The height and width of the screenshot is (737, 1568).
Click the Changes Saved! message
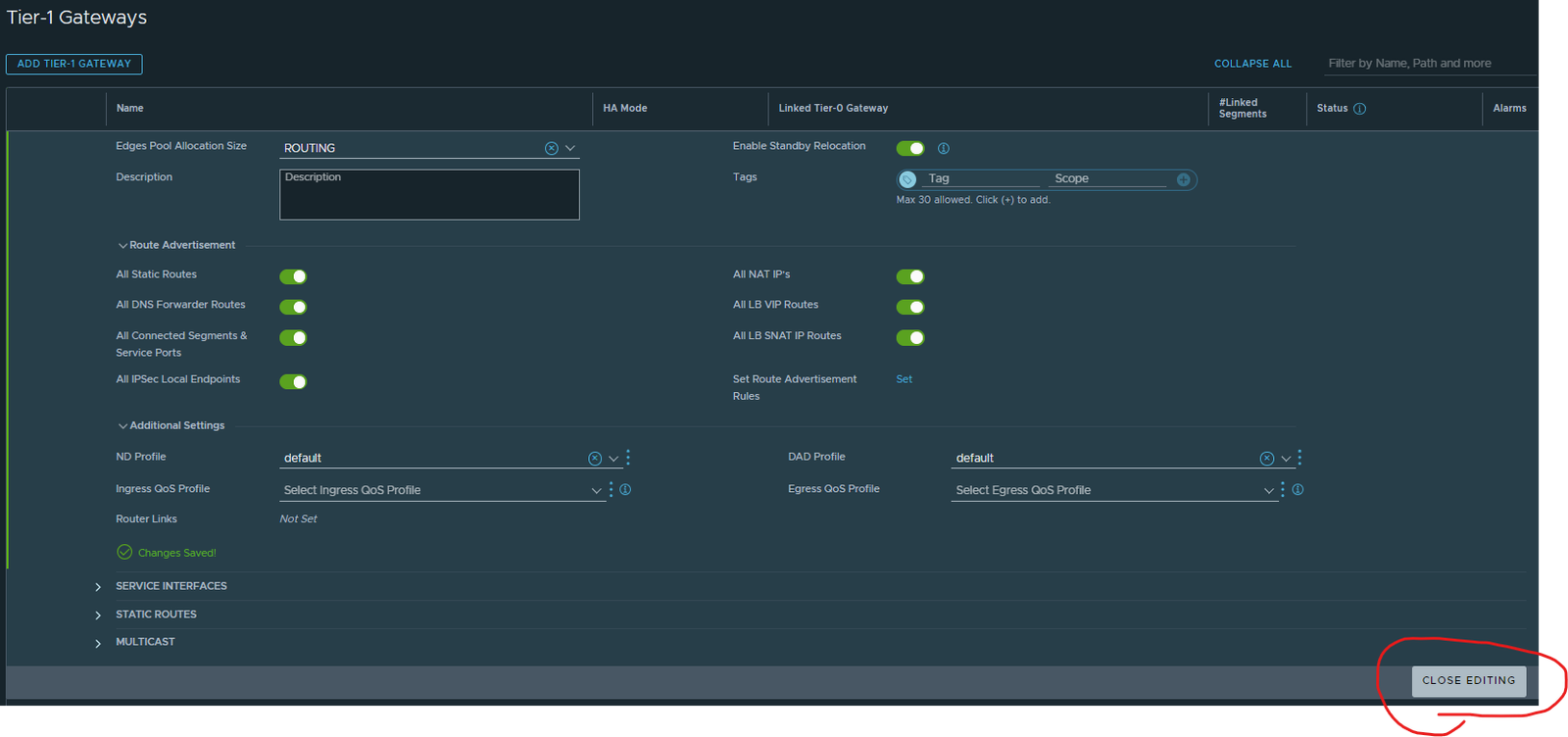[x=167, y=553]
